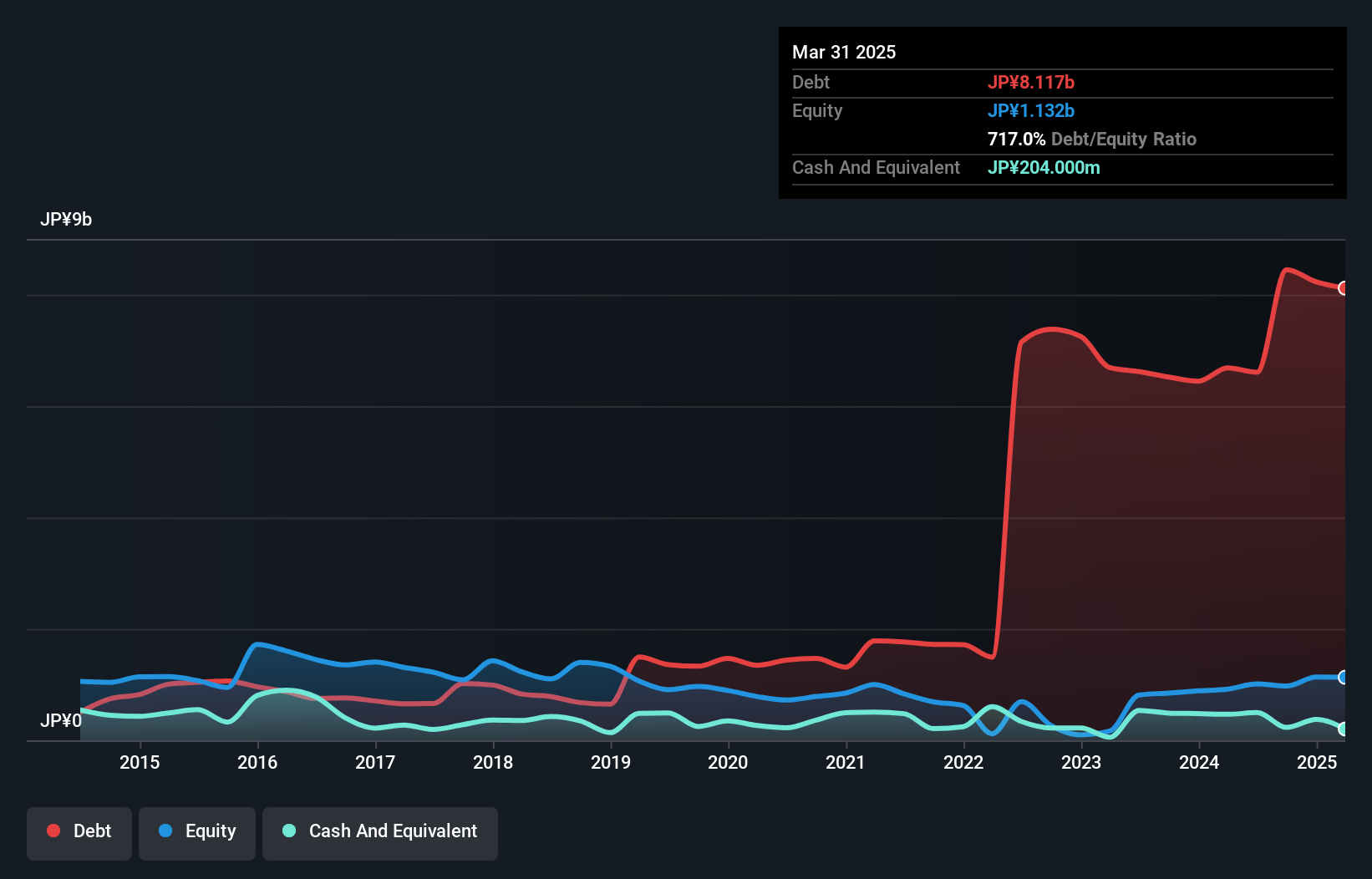Click the 2019 x-axis label

click(x=611, y=762)
